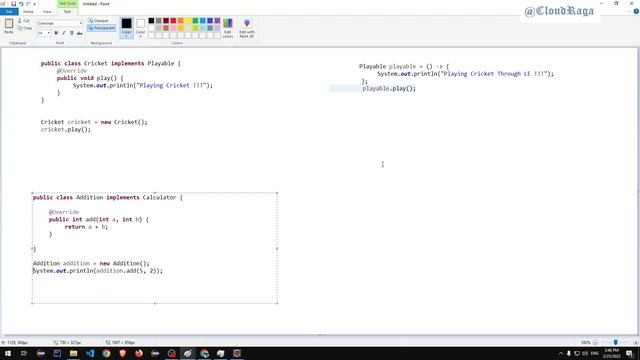Switch to the View ribbon tab

point(47,11)
